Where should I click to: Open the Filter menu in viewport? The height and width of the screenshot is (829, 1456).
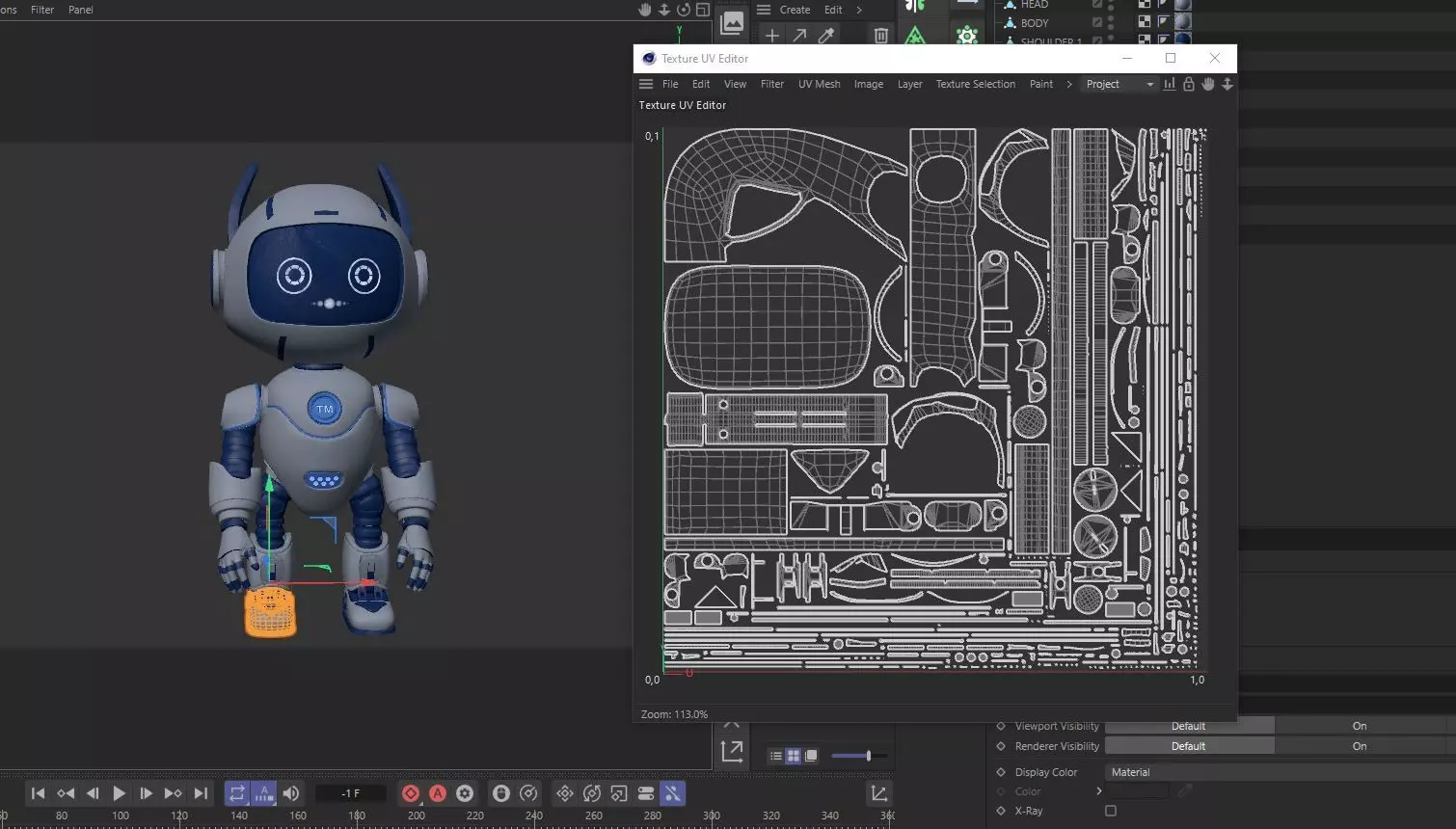(42, 10)
